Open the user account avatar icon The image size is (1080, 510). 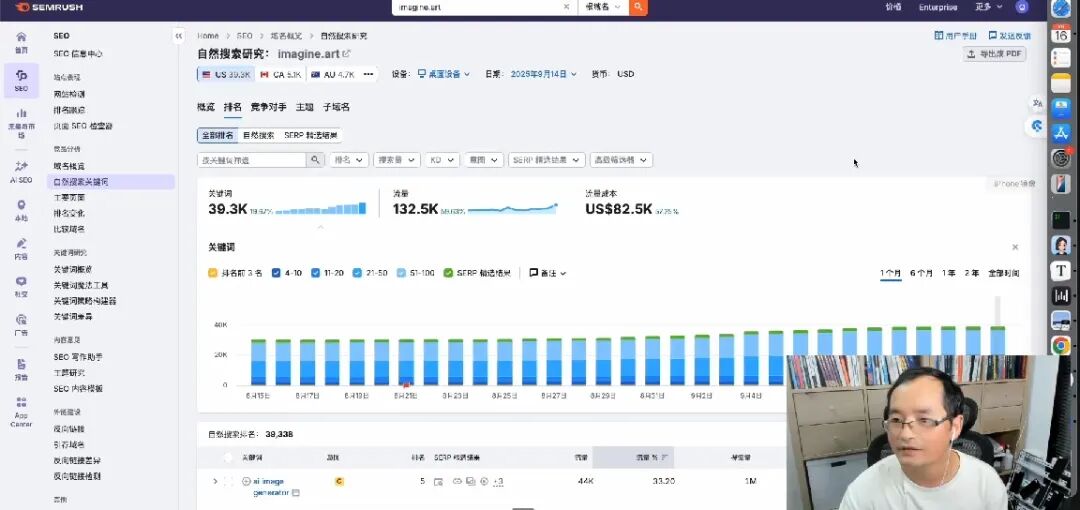tap(1022, 7)
